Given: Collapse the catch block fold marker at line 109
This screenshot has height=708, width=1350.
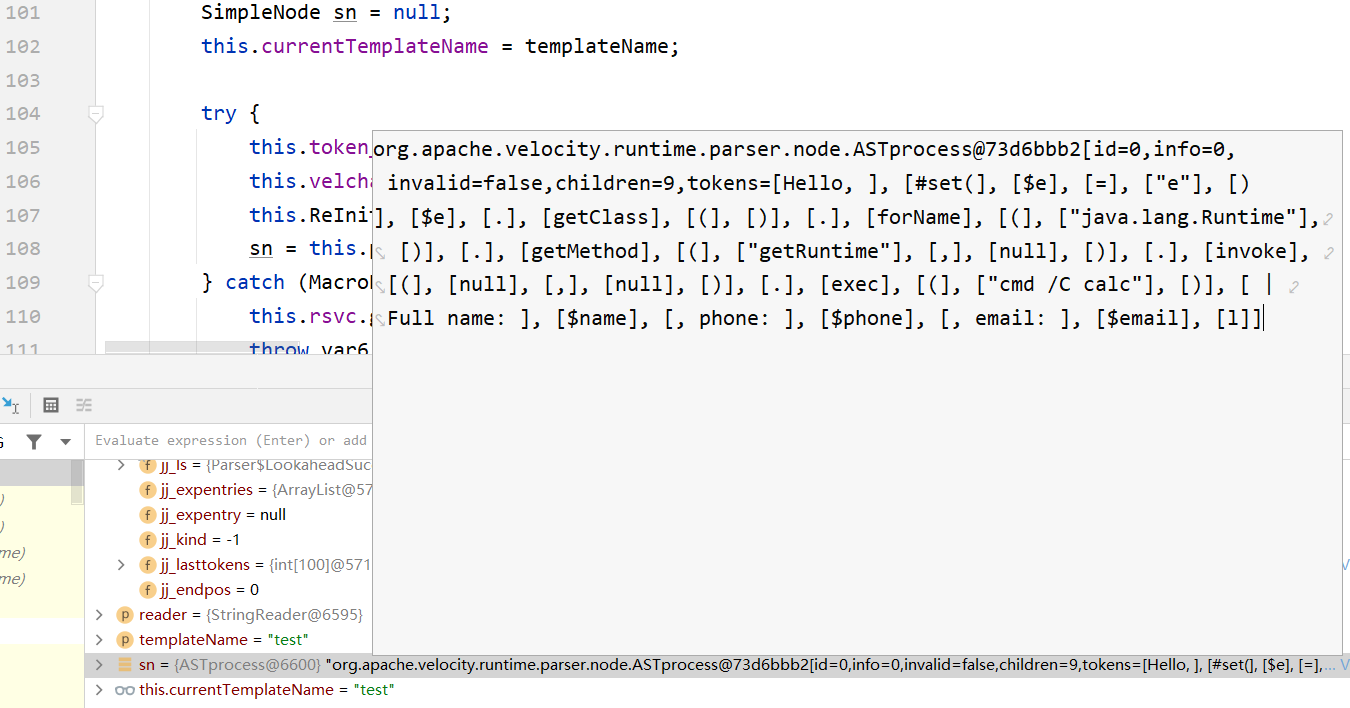Looking at the screenshot, I should (96, 283).
